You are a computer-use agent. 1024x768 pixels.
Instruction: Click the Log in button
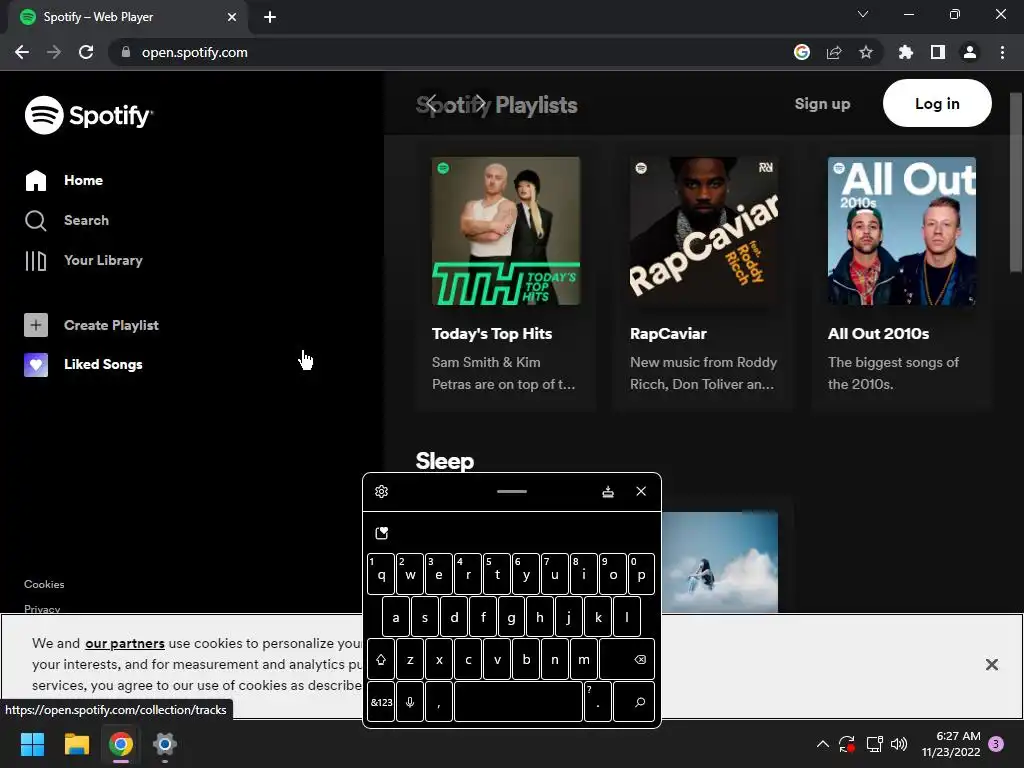[x=937, y=103]
